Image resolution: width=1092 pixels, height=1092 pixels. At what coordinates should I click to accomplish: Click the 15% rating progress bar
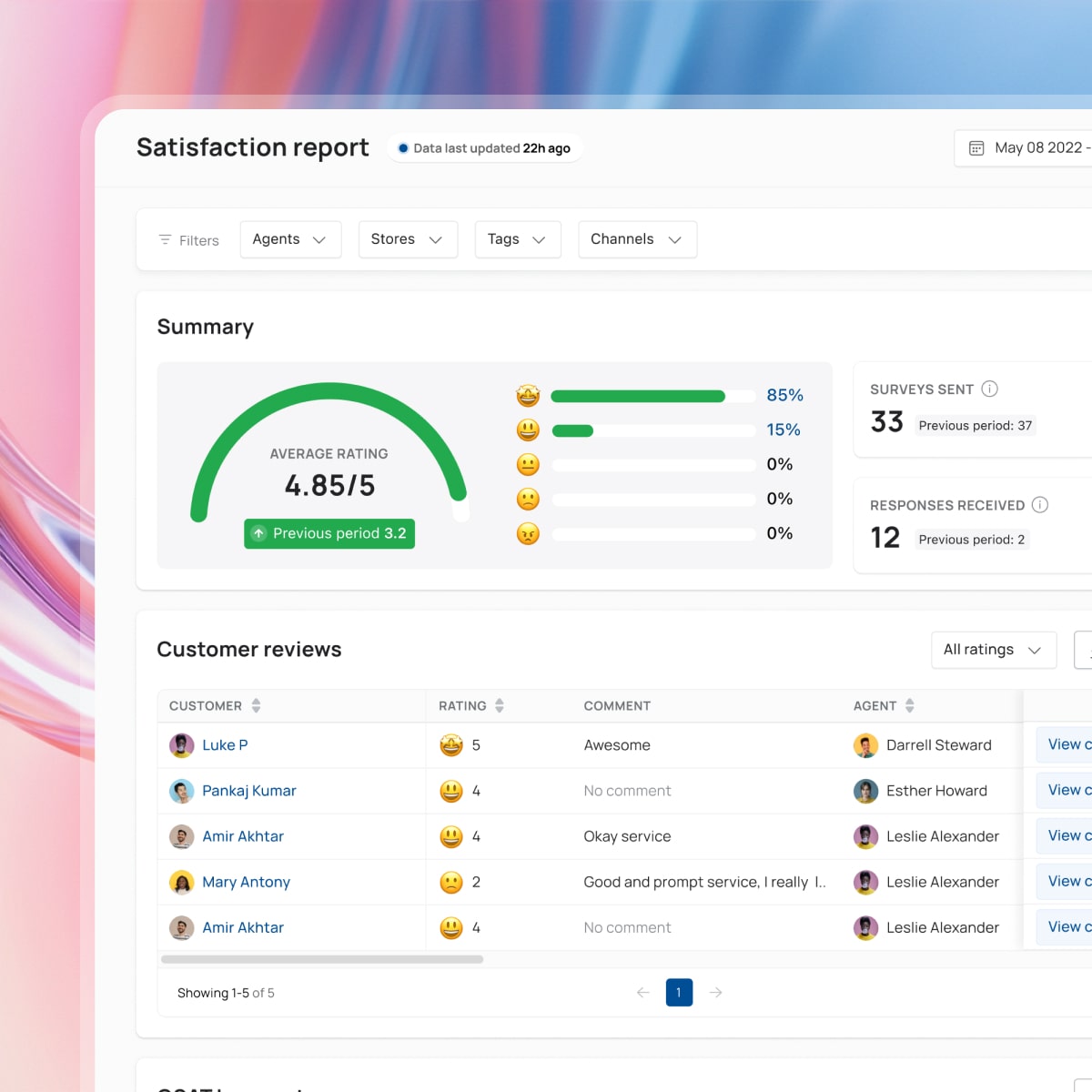coord(653,430)
